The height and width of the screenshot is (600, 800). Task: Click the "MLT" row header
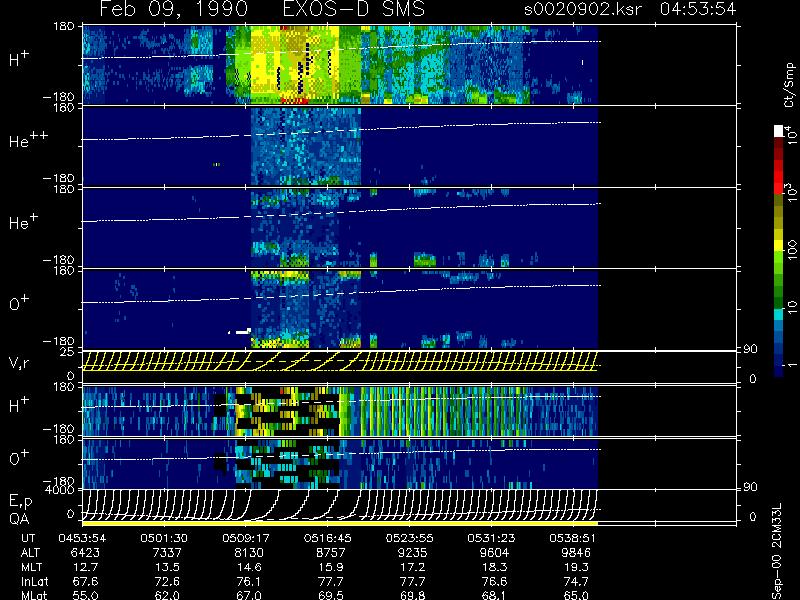(x=31, y=567)
